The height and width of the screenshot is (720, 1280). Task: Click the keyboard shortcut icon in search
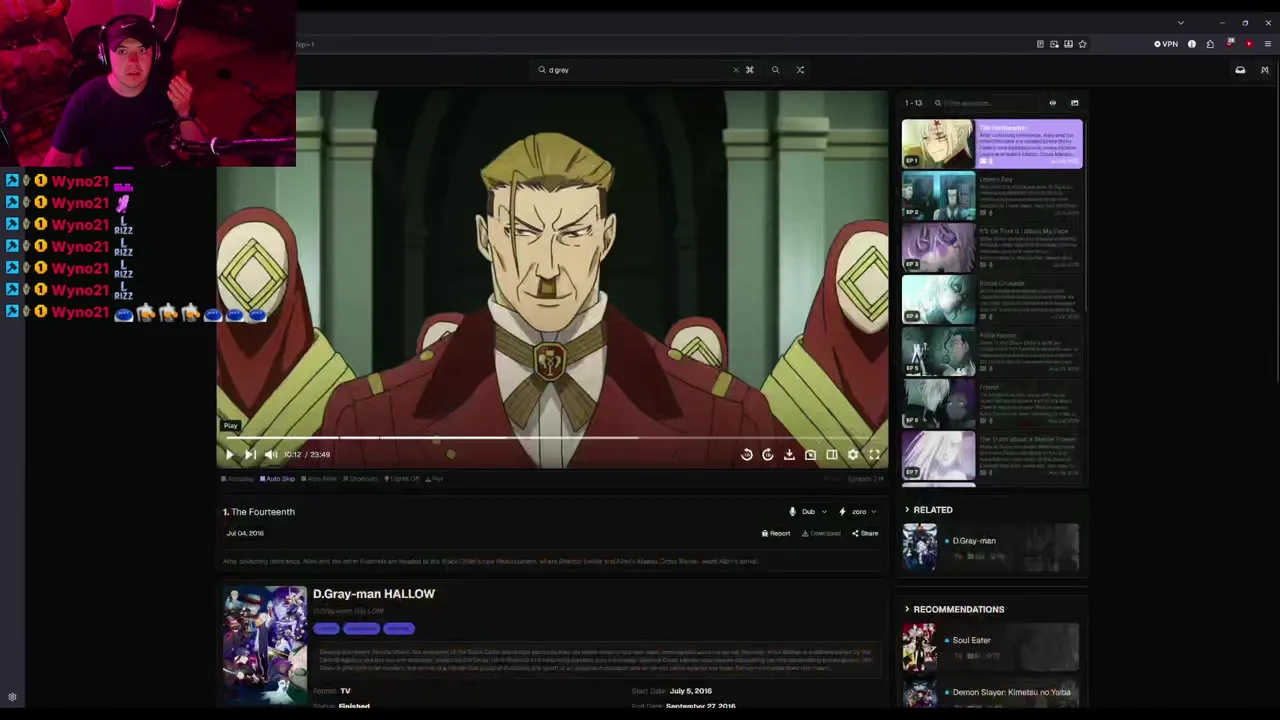[749, 70]
